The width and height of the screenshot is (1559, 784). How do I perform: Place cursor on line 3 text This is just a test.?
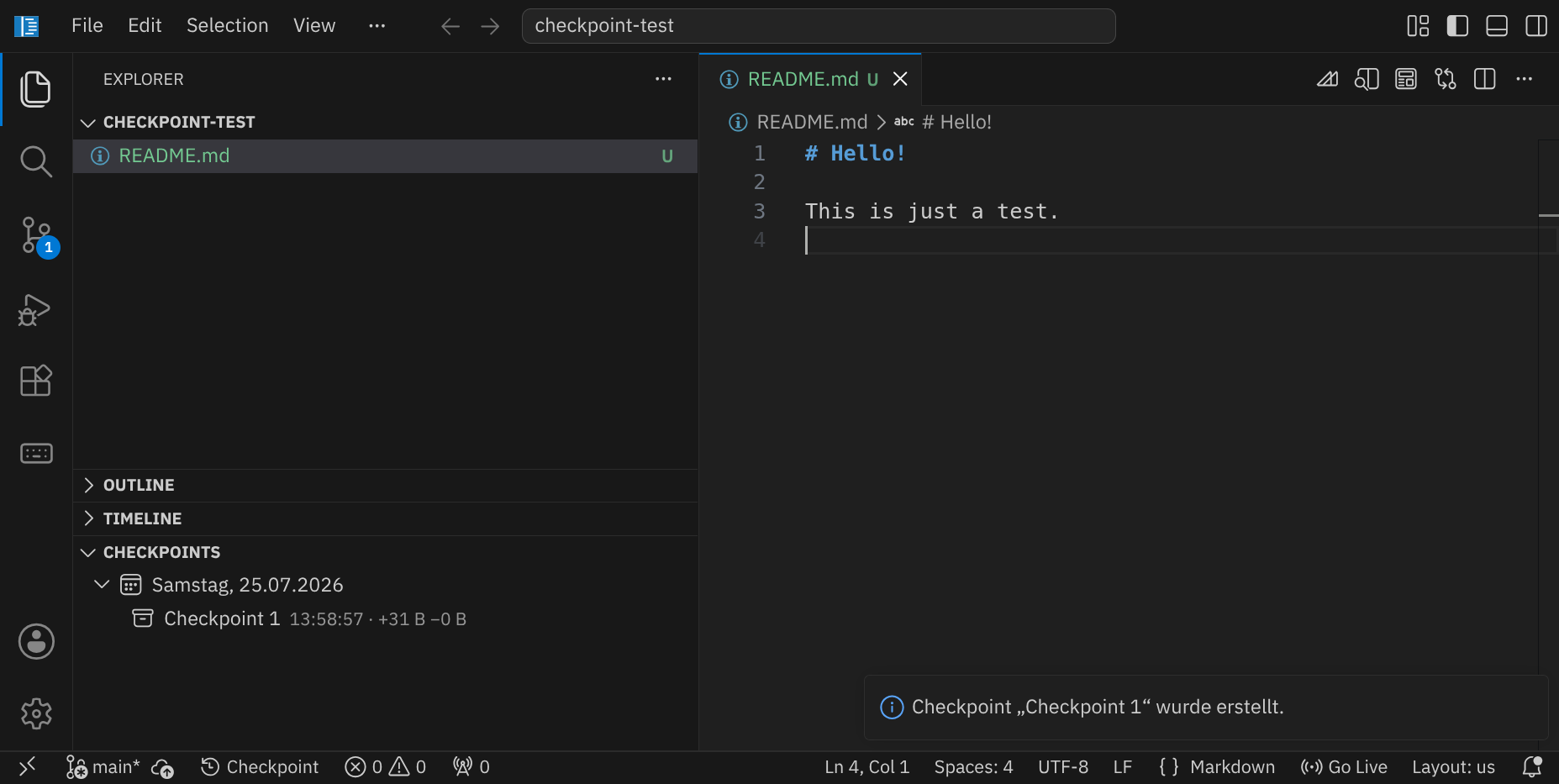tap(931, 212)
